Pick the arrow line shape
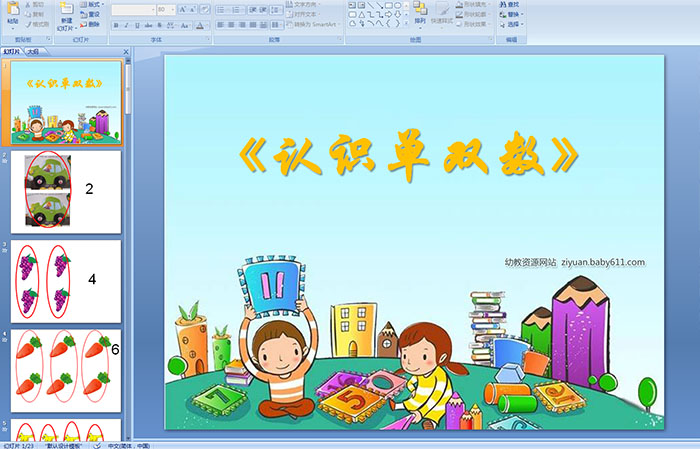This screenshot has height=449, width=700. [379, 5]
